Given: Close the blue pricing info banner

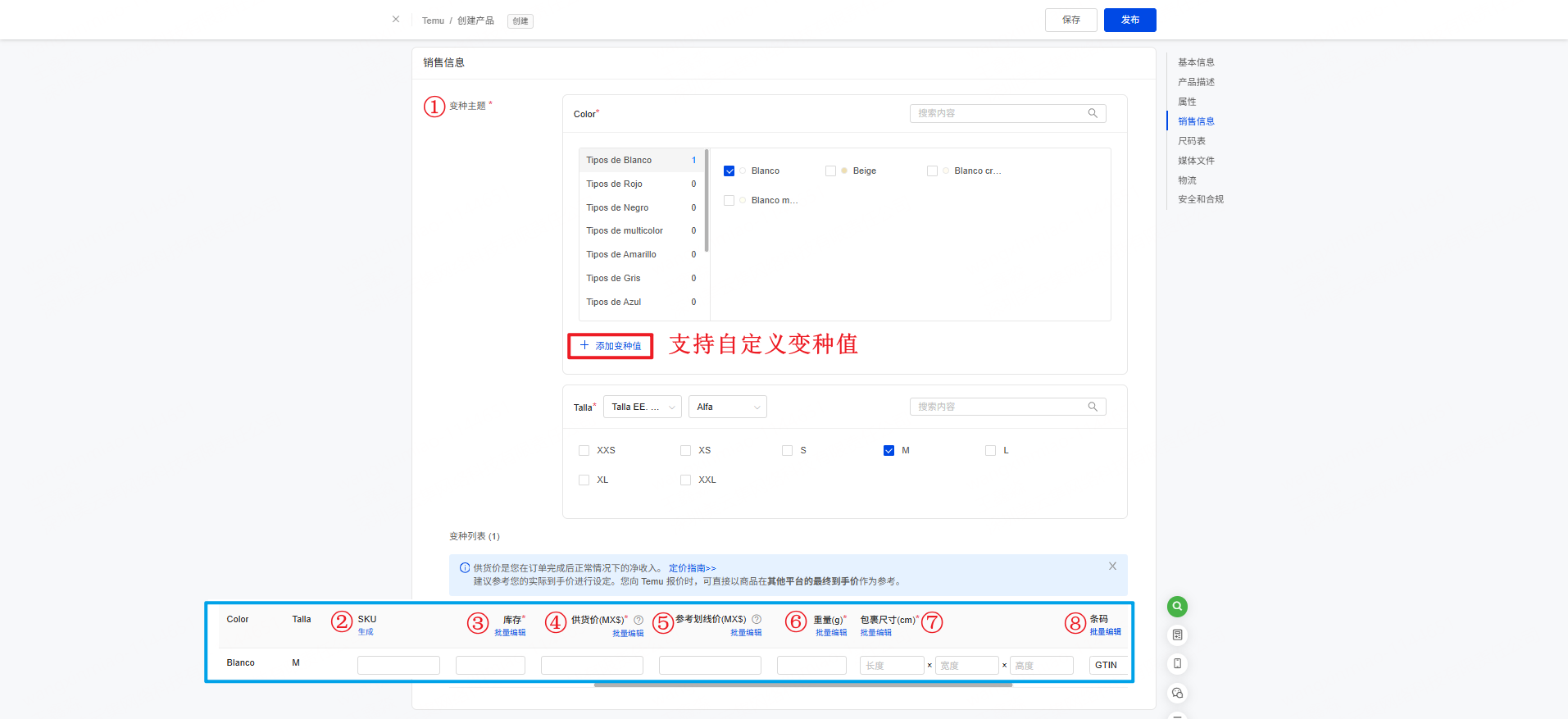Looking at the screenshot, I should coord(1112,567).
